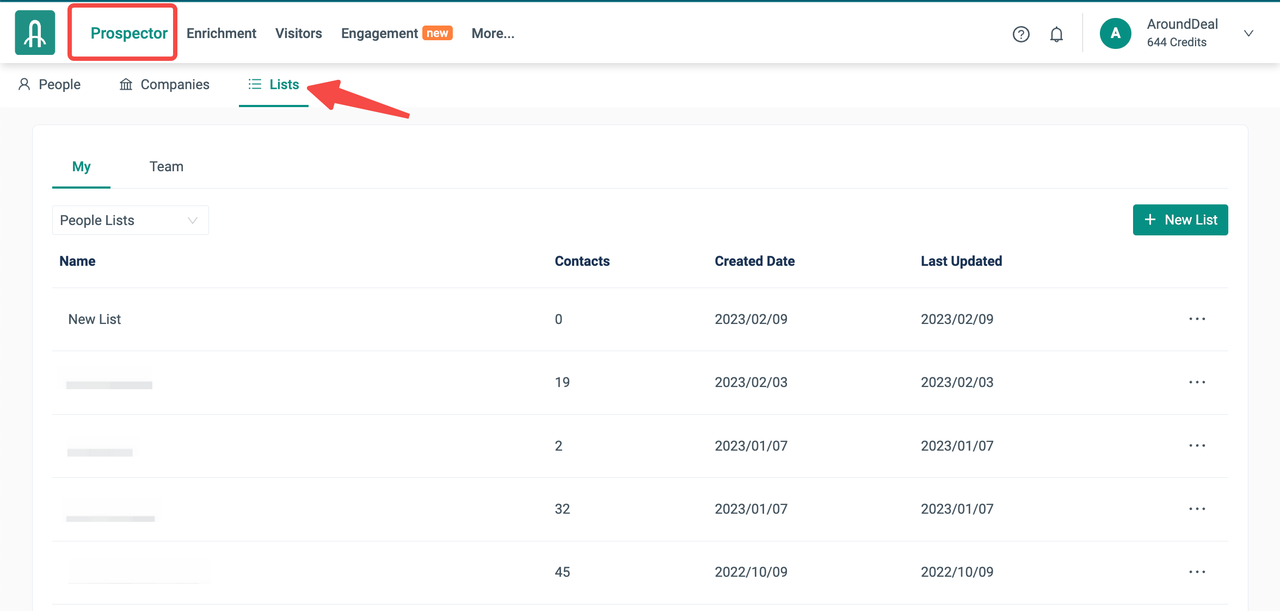Open the Engagement section
This screenshot has width=1280, height=611.
tap(380, 33)
